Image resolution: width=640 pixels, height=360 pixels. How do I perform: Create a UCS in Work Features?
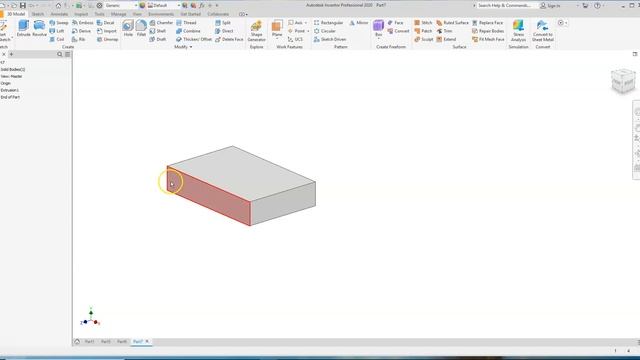(295, 39)
